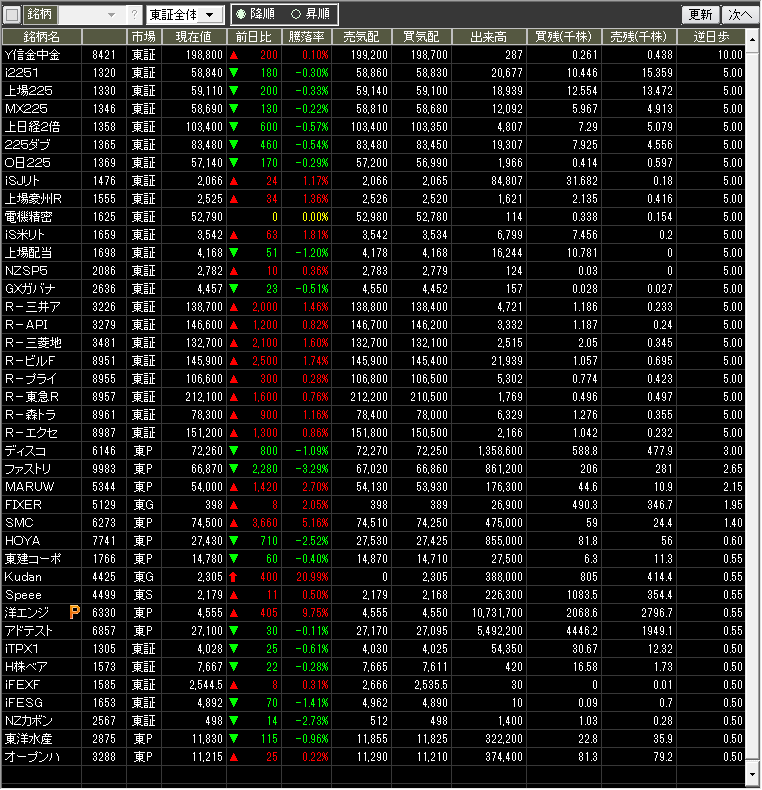Click the red up arrow in Y信金中金 row
Viewport: 762px width, 790px height.
click(234, 55)
